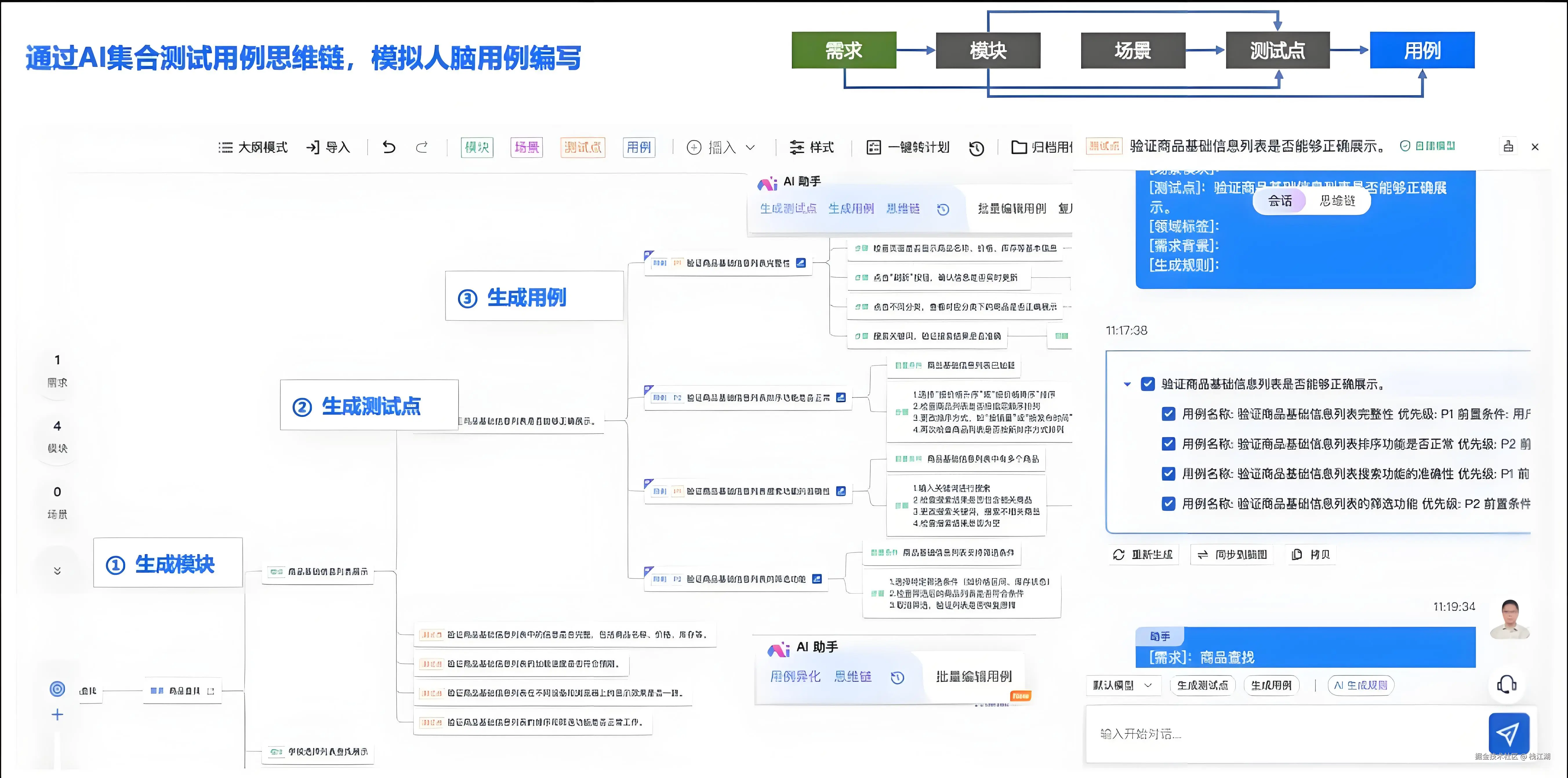Click the 同步到脑图 button

click(1232, 555)
